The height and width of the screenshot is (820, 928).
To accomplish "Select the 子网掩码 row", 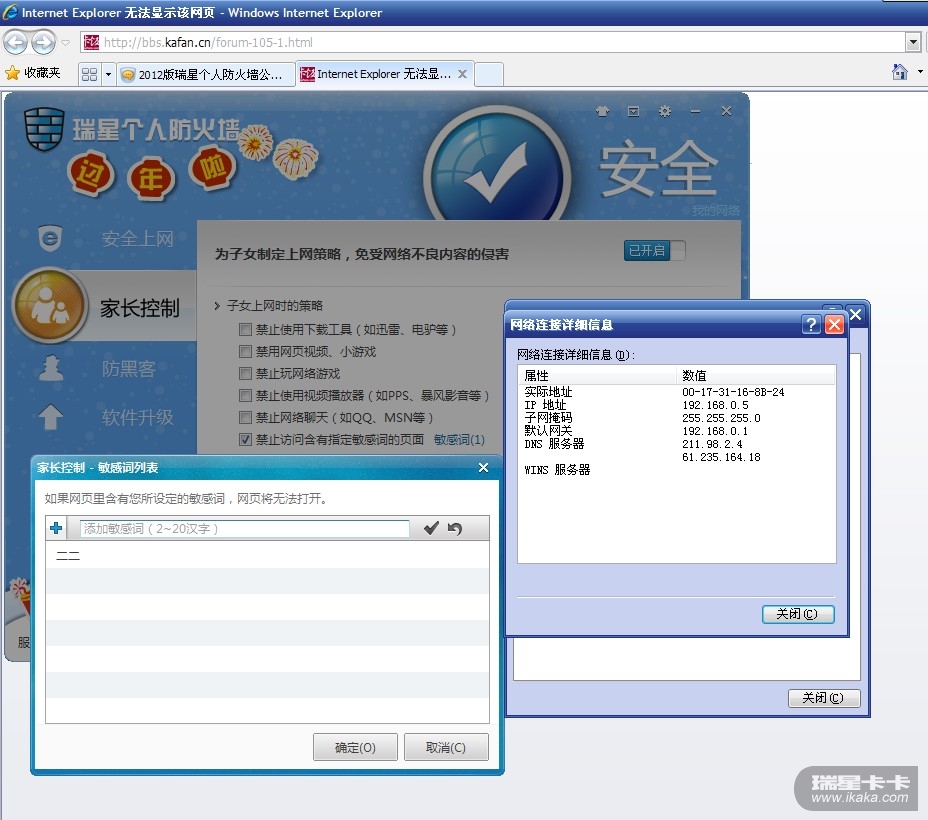I will coord(676,418).
